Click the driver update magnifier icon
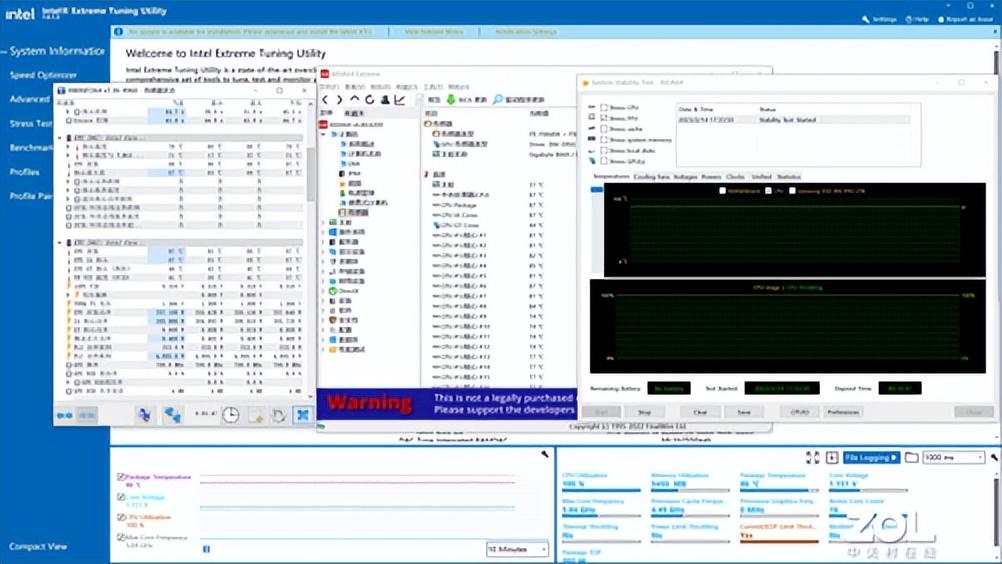 pos(498,100)
